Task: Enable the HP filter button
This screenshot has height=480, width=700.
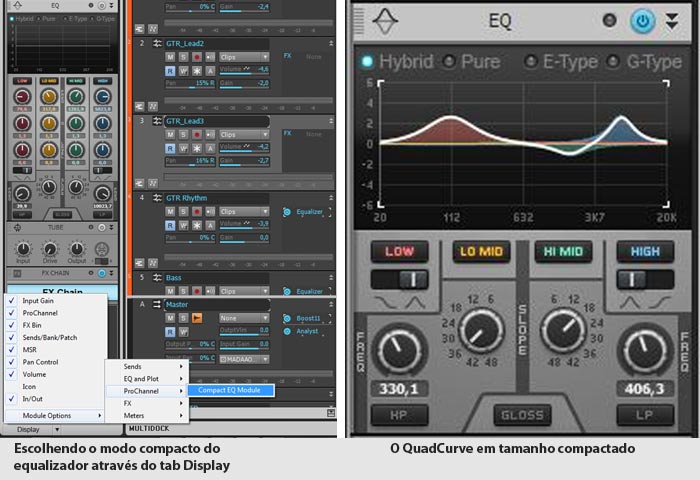Action: tap(399, 415)
